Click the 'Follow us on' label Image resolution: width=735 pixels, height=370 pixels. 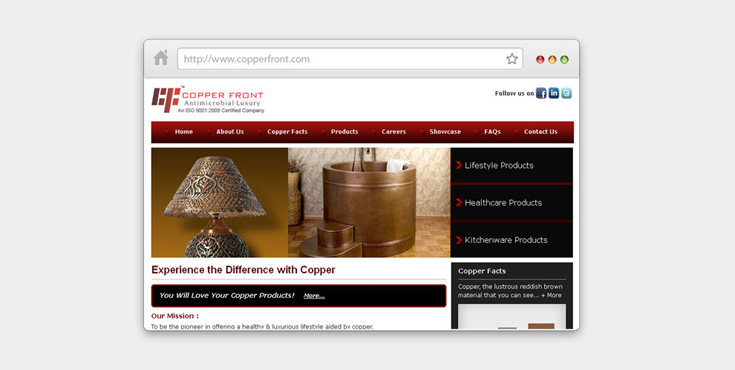coord(514,93)
